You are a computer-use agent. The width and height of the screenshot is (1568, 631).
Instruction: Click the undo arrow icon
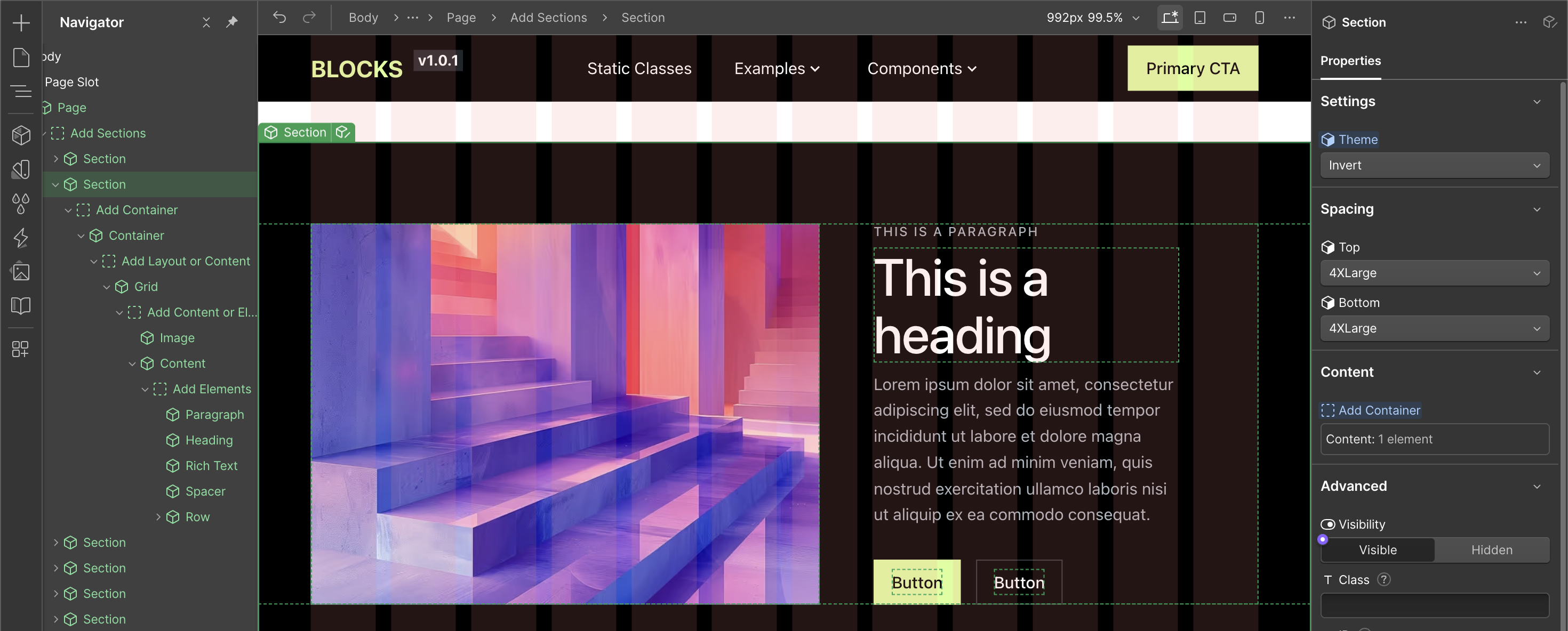(x=279, y=18)
